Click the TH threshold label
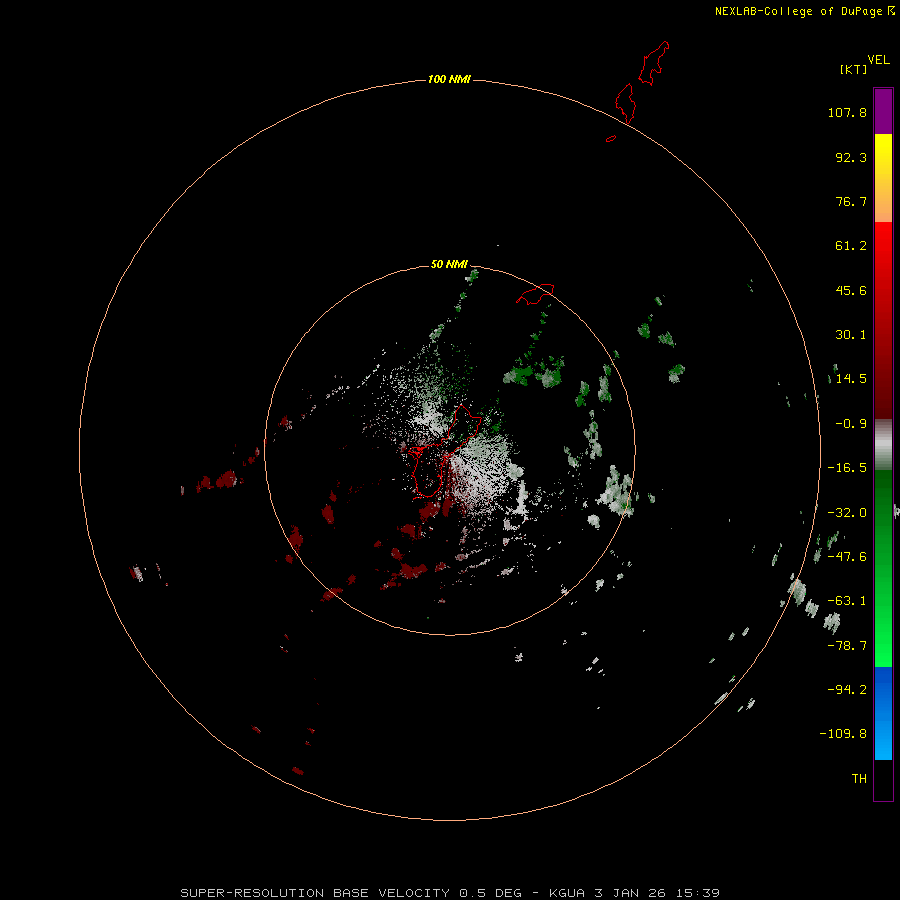 pos(859,779)
